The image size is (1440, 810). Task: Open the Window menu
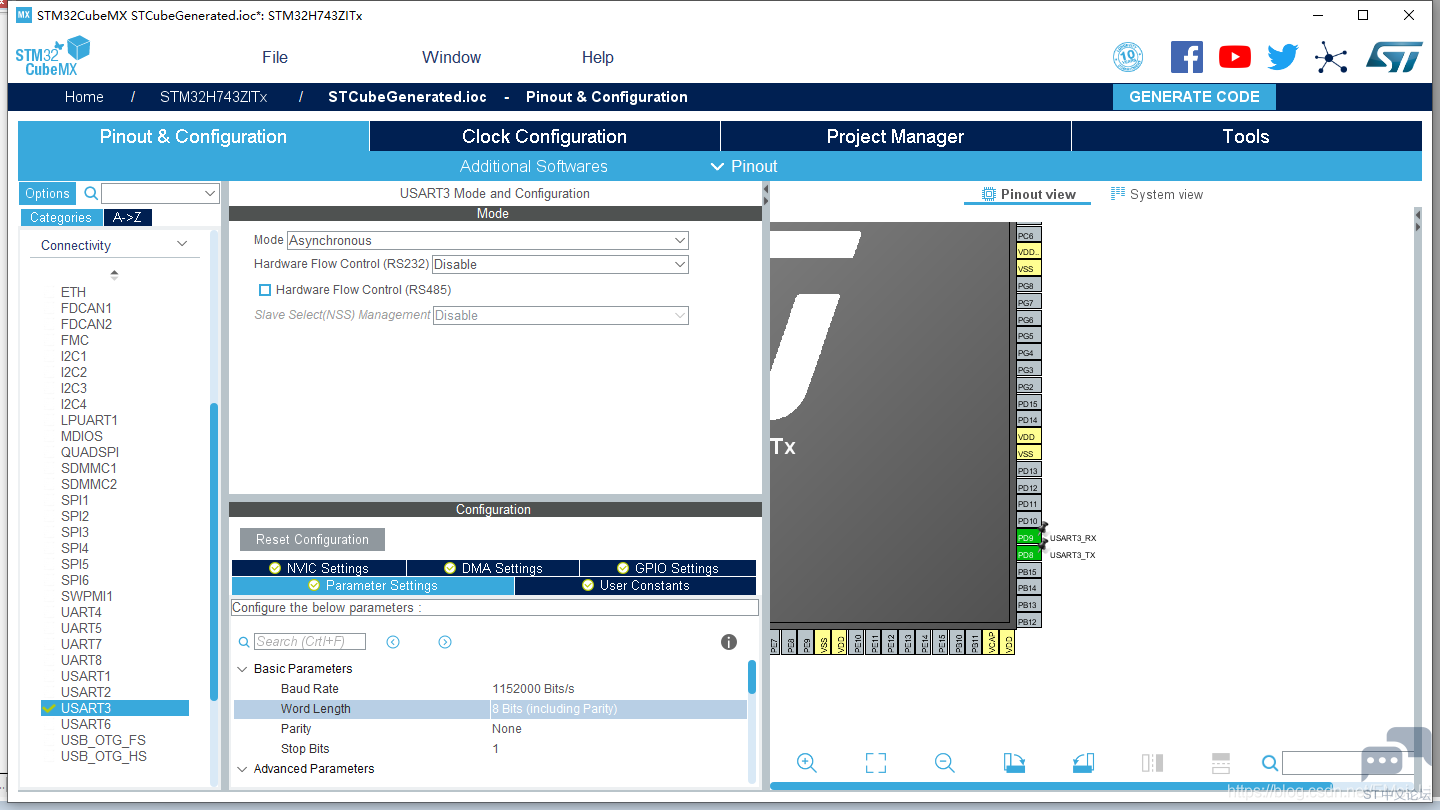[451, 57]
